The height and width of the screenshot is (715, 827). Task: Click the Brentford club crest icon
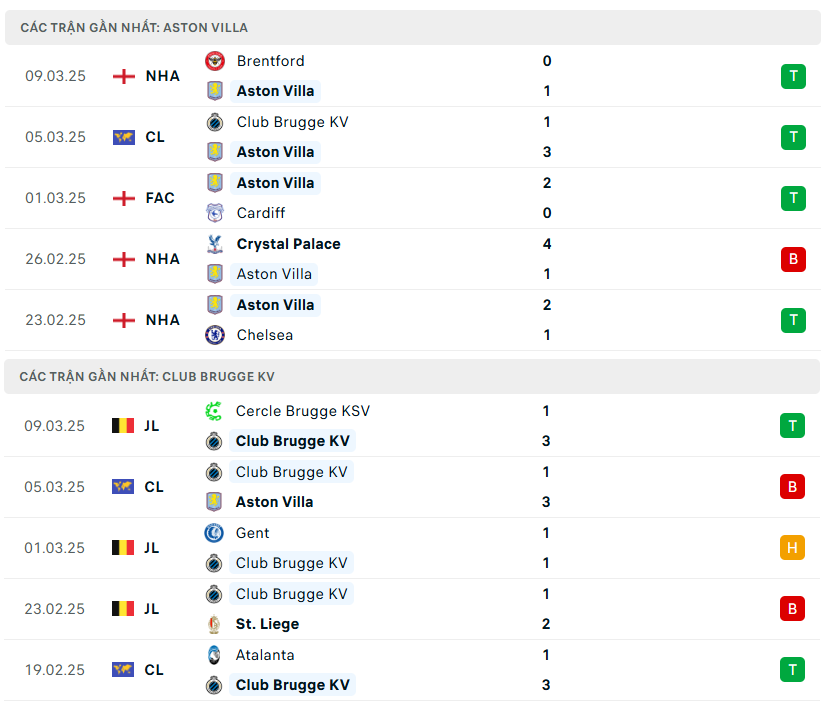215,61
